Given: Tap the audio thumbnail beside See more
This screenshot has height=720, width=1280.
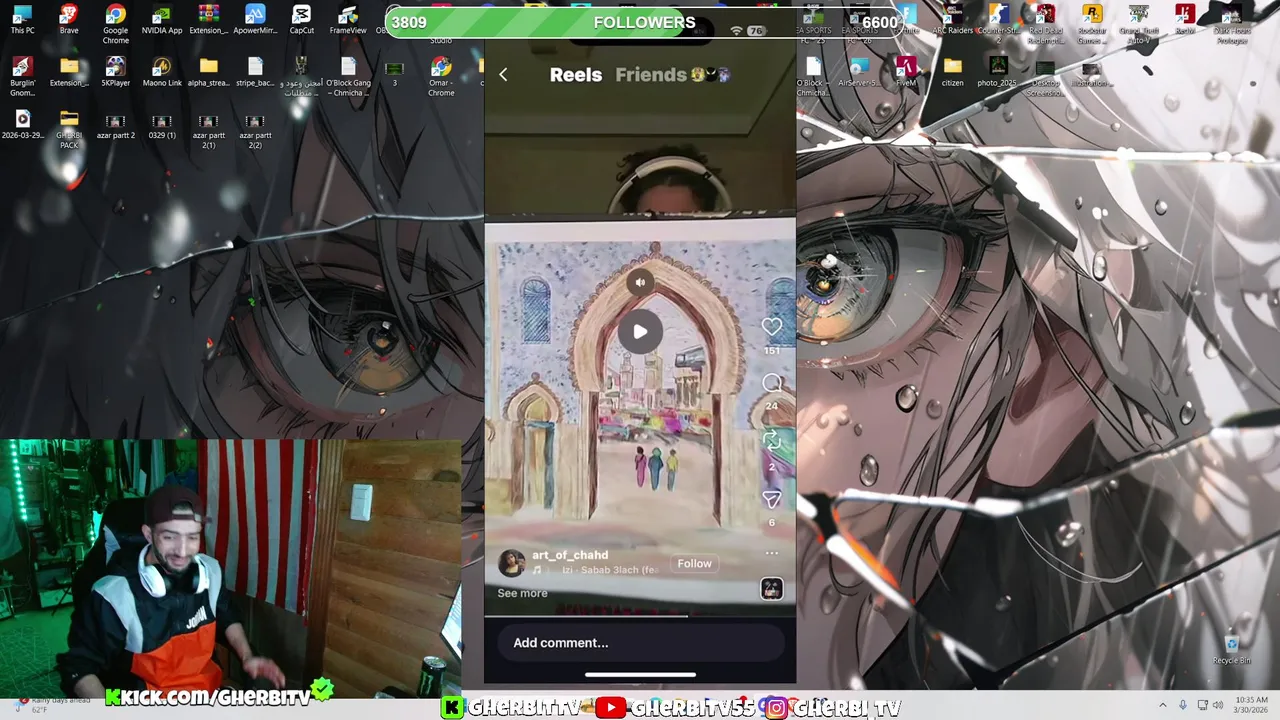Looking at the screenshot, I should pos(771,589).
